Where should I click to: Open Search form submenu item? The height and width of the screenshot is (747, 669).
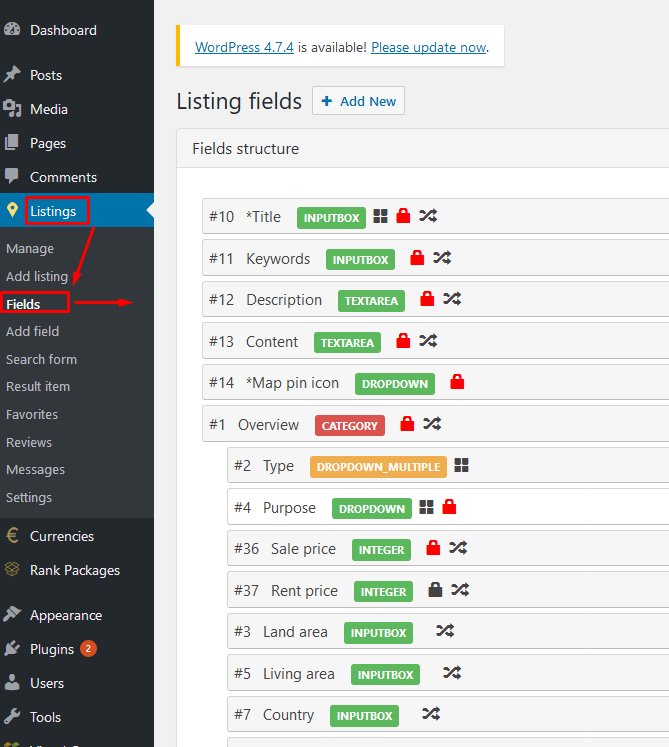(x=41, y=359)
